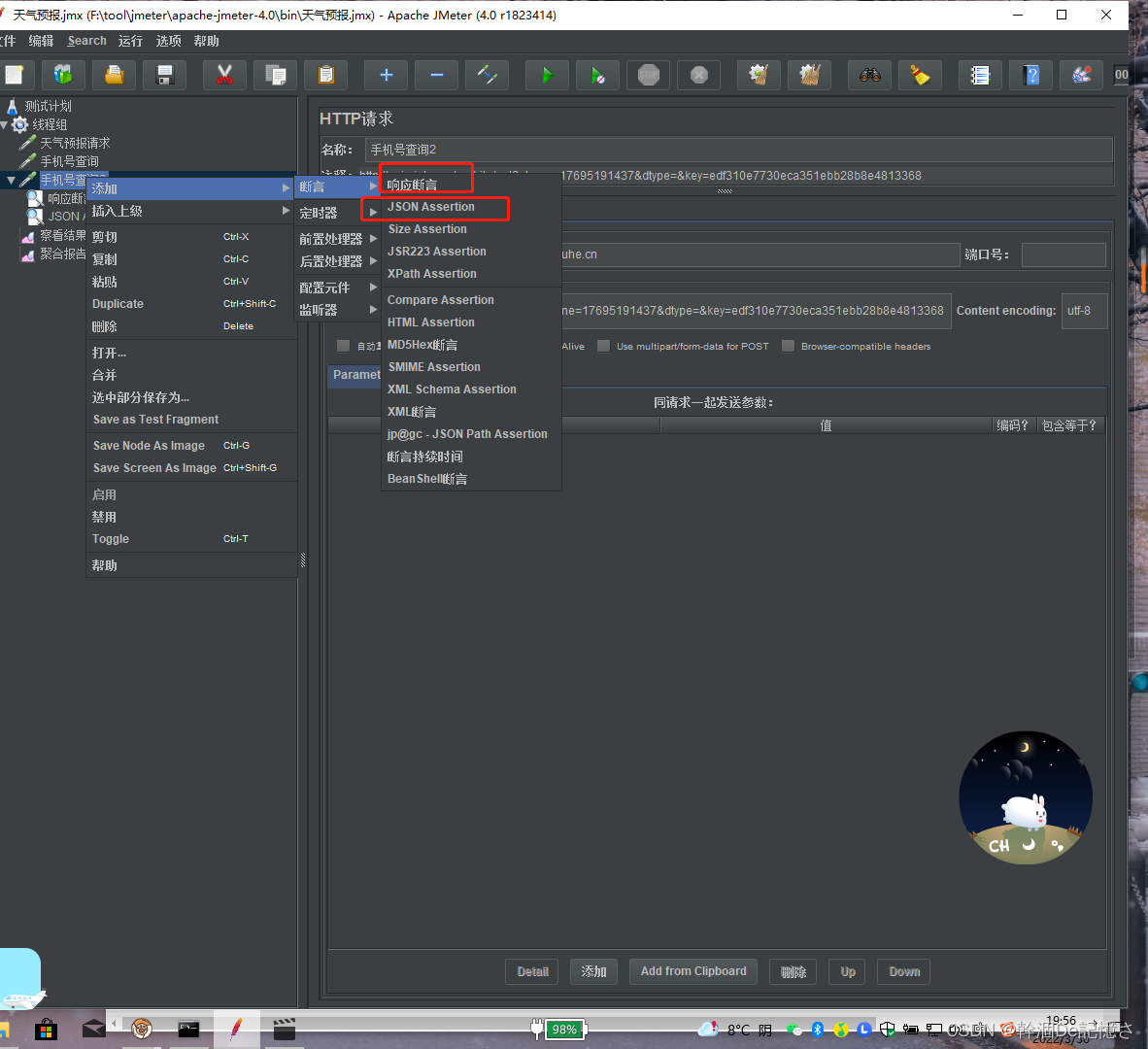The width and height of the screenshot is (1148, 1049).
Task: Collapse the 线程组 tree node arrow
Action: click(5, 125)
